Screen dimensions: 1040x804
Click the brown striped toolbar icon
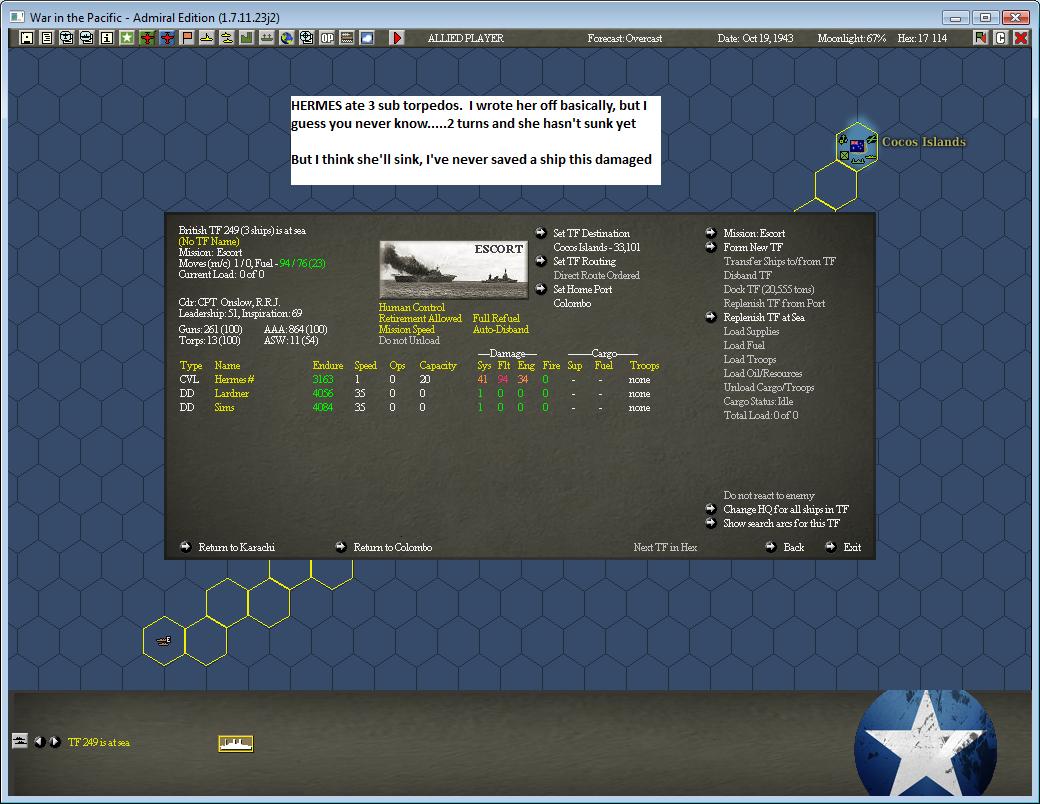(x=346, y=38)
